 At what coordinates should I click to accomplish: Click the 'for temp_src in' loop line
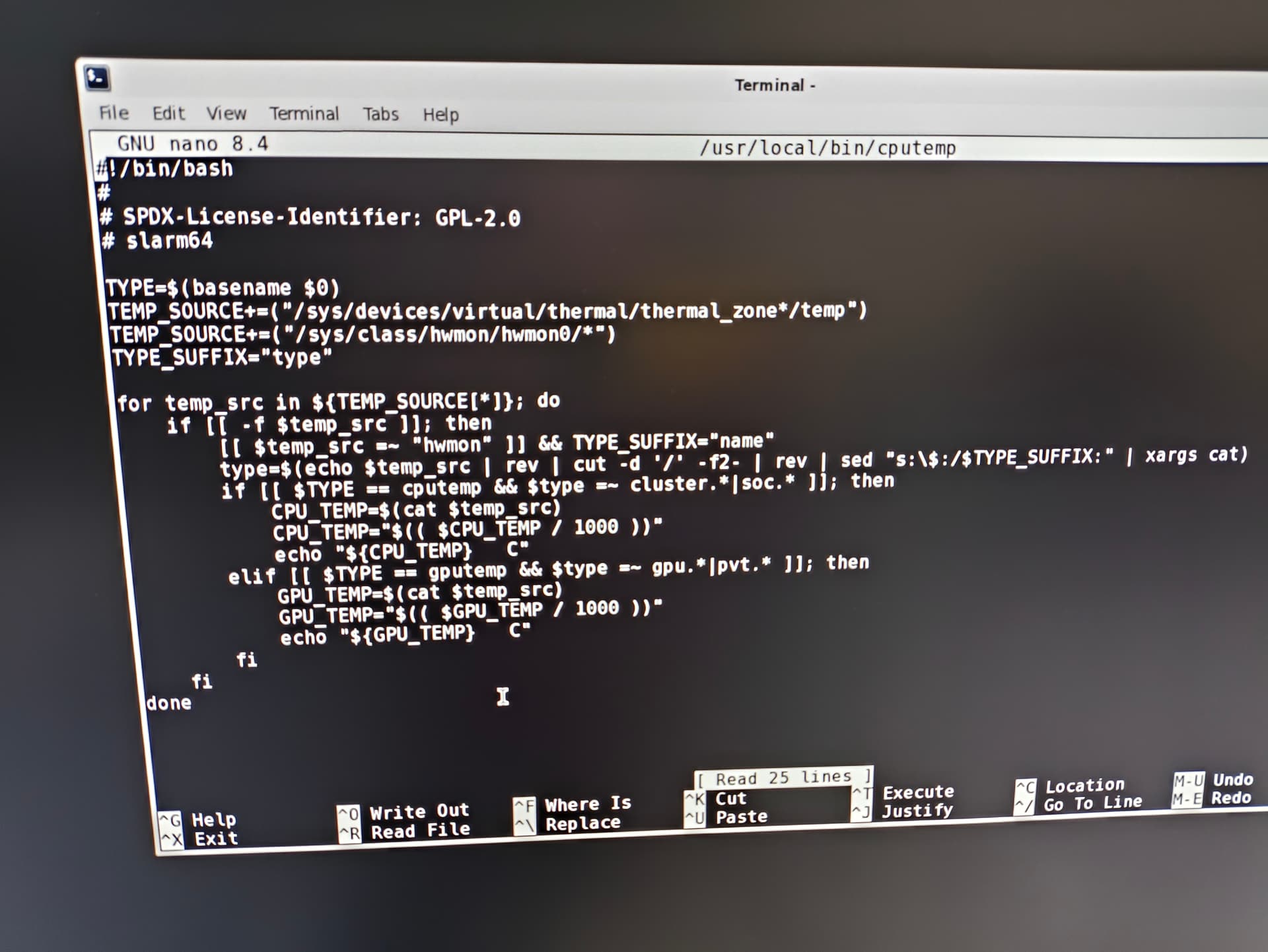[x=339, y=401]
